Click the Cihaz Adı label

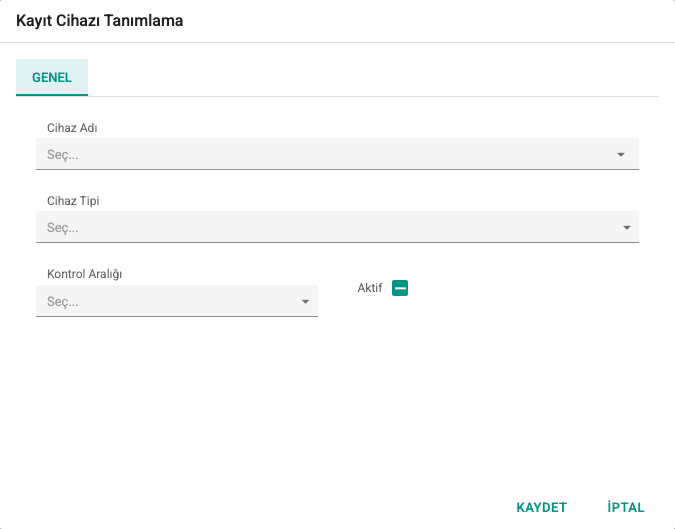coord(72,128)
